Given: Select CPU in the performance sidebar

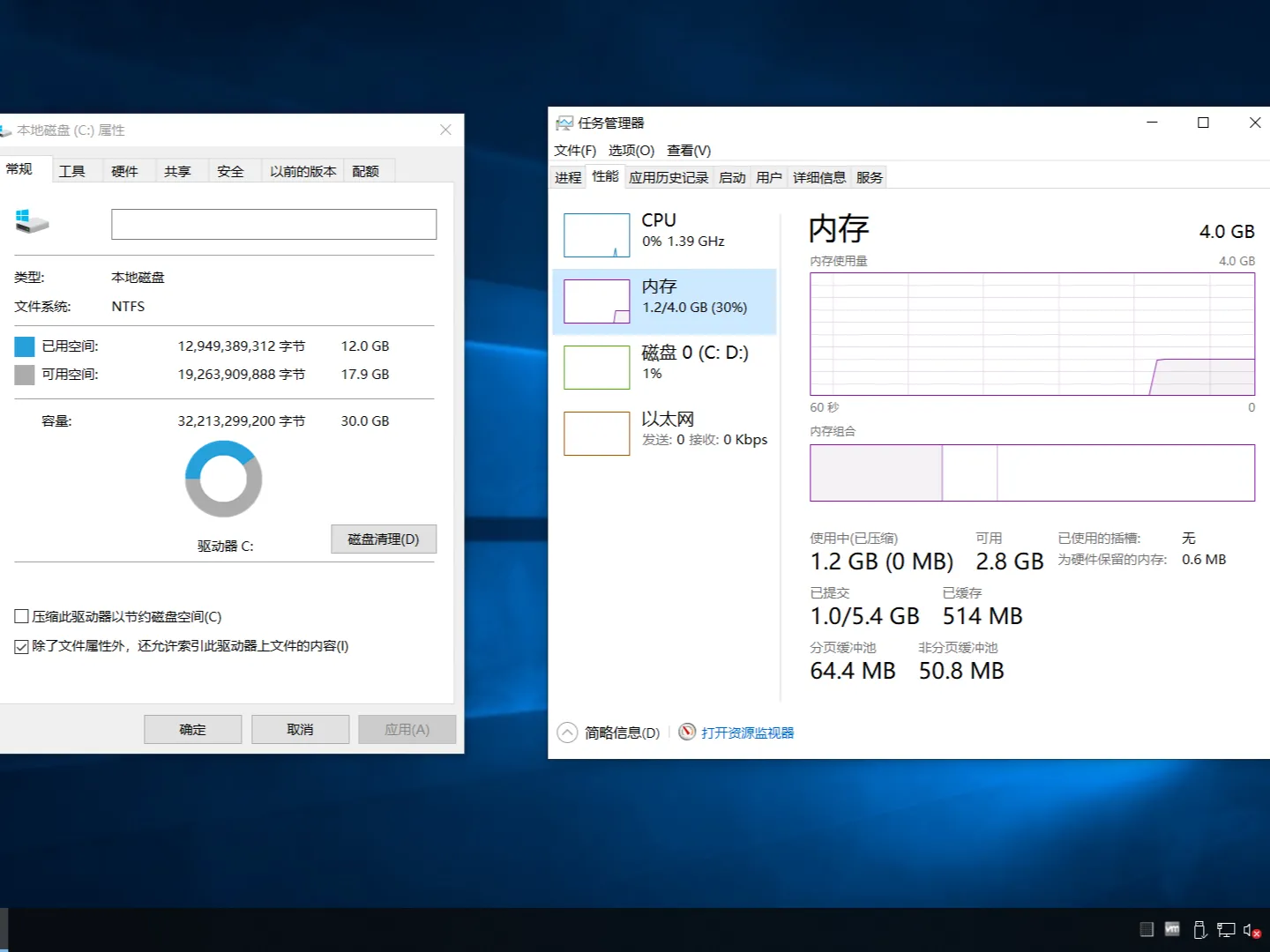Looking at the screenshot, I should pyautogui.click(x=664, y=231).
